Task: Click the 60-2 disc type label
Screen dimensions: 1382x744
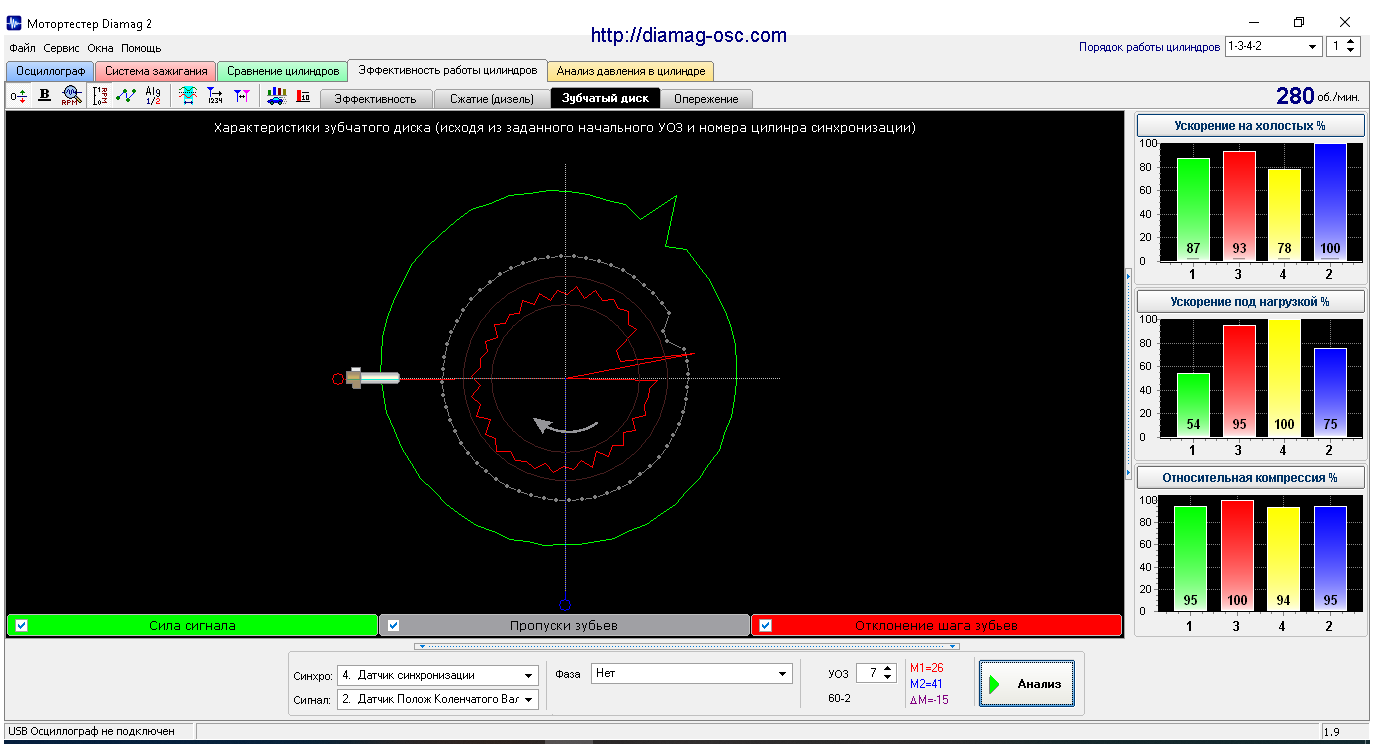Action: [840, 698]
